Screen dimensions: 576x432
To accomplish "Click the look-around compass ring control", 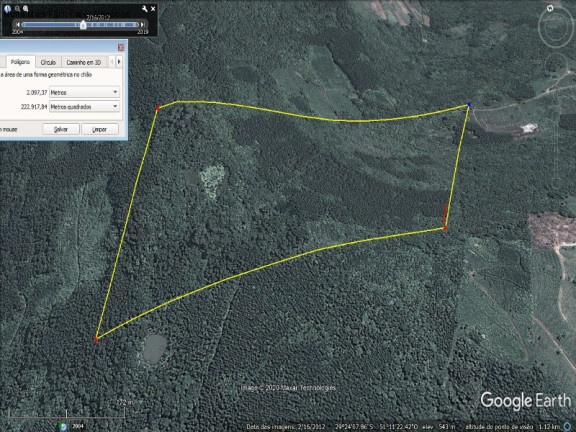I will coord(555,28).
